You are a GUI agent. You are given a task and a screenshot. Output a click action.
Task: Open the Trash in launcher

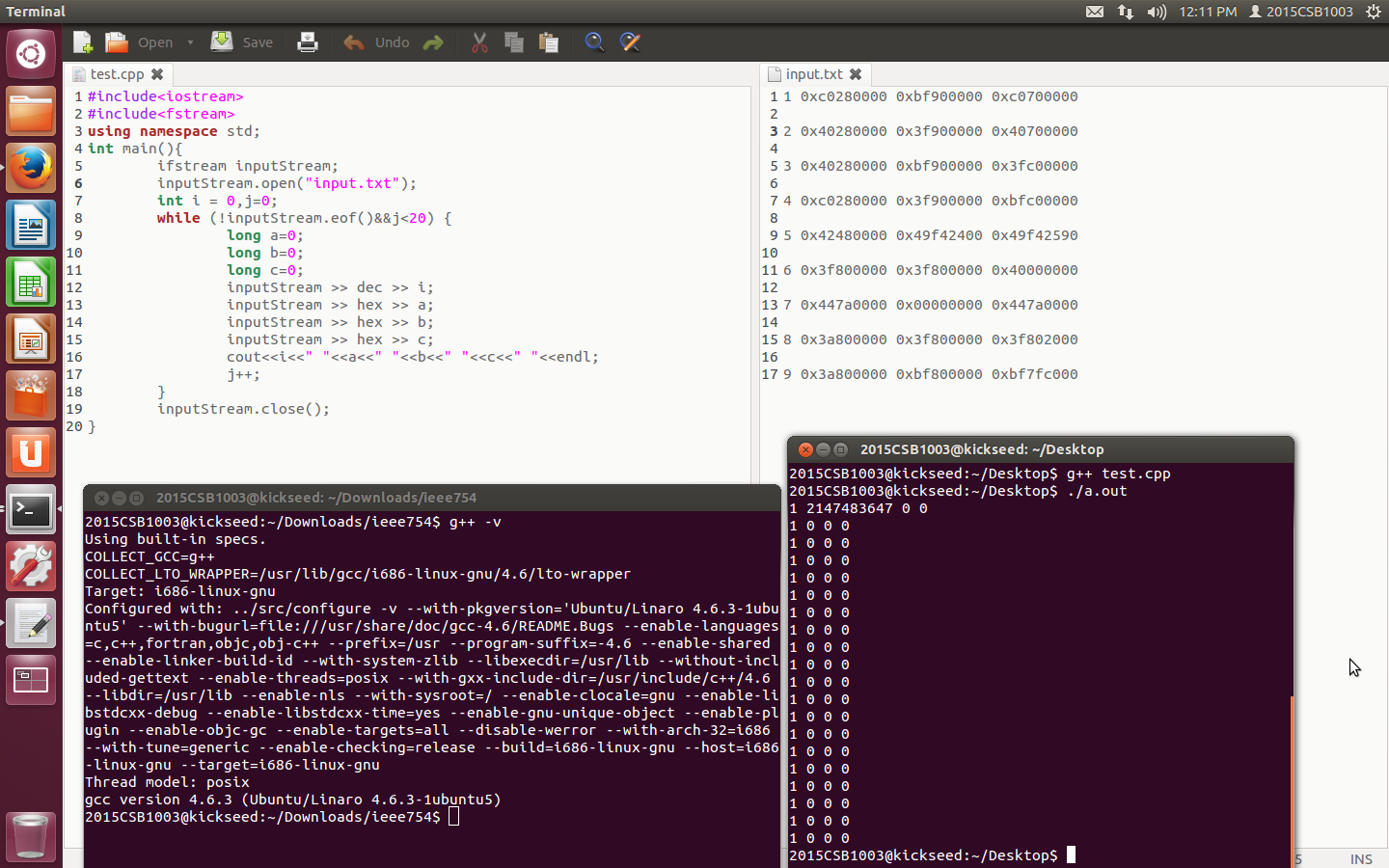tap(31, 835)
